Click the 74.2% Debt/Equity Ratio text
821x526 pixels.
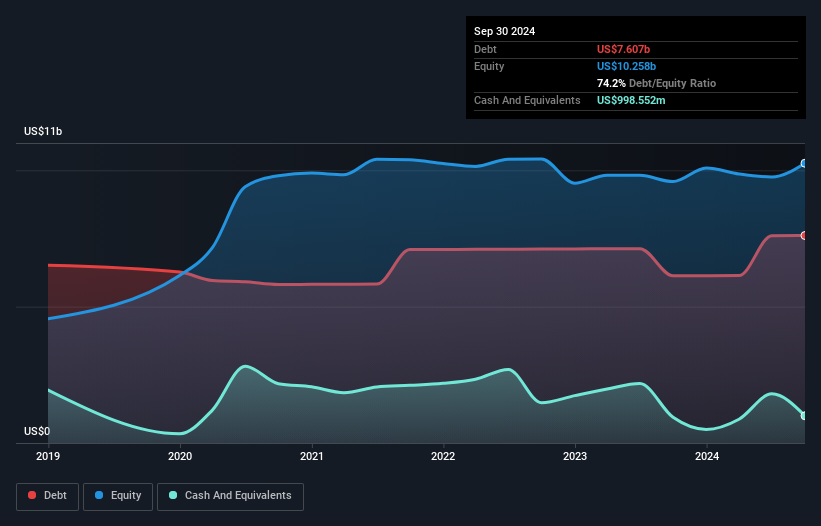click(656, 83)
